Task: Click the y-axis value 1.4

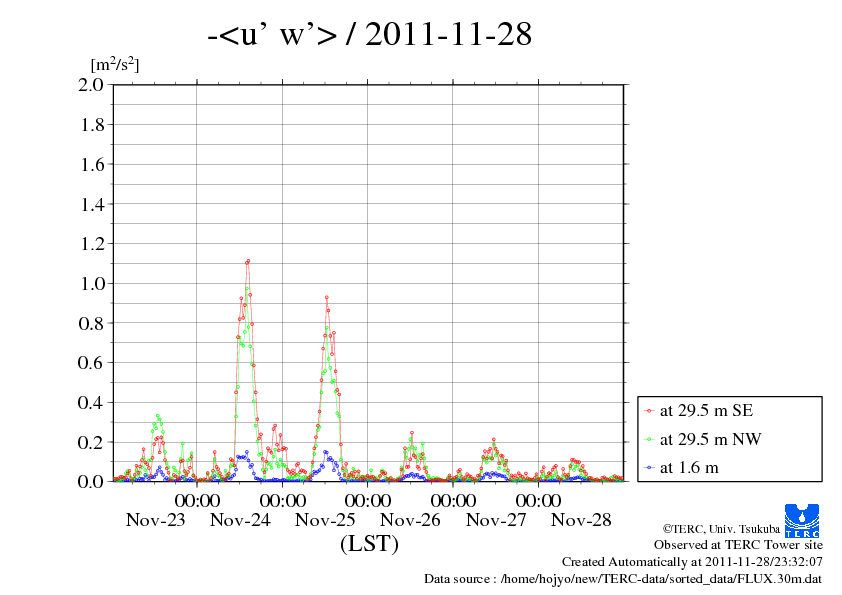Action: (x=92, y=204)
